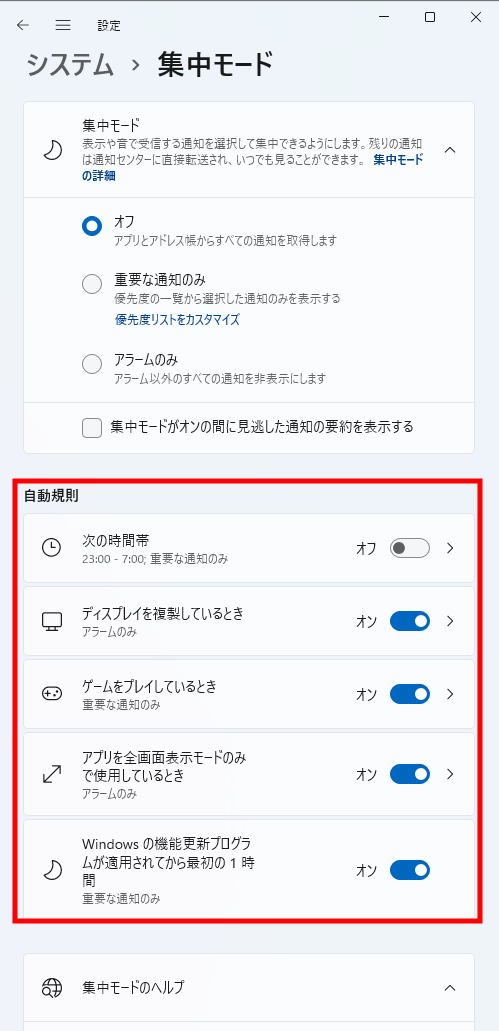
Task: Click the back arrow icon
Action: [23, 25]
